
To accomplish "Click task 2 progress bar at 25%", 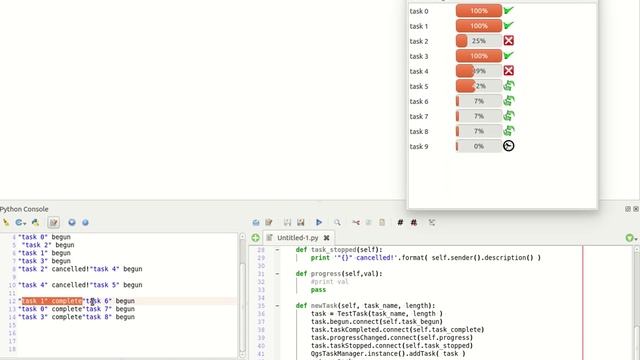I will (x=479, y=41).
